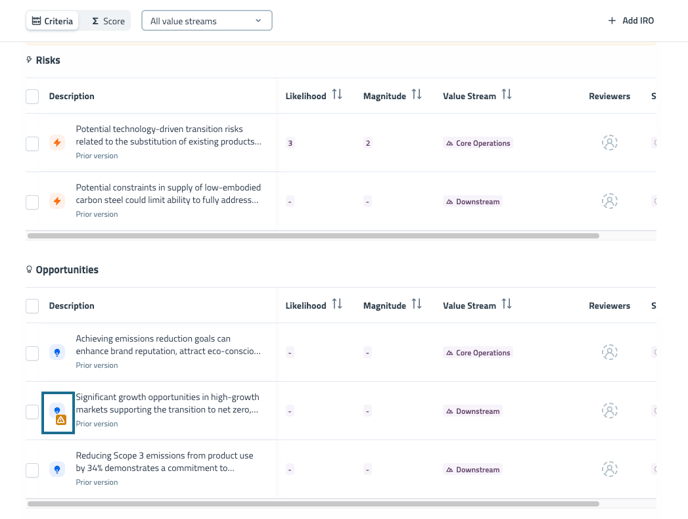
Task: Sort Risks table by Value Stream arrows
Action: [x=506, y=95]
